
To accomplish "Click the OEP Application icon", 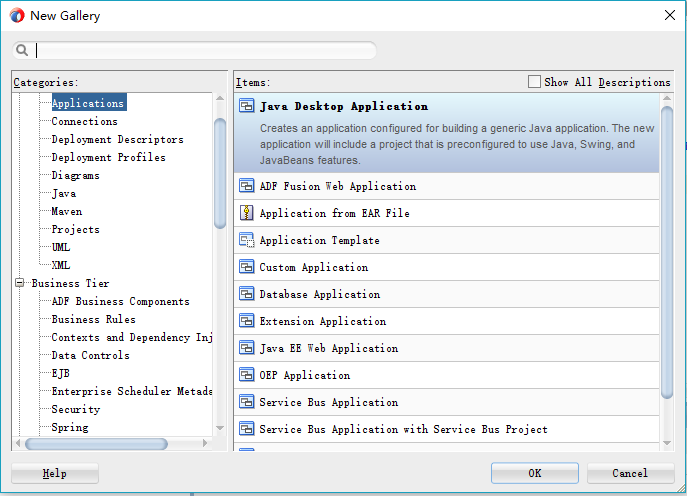I will point(247,375).
